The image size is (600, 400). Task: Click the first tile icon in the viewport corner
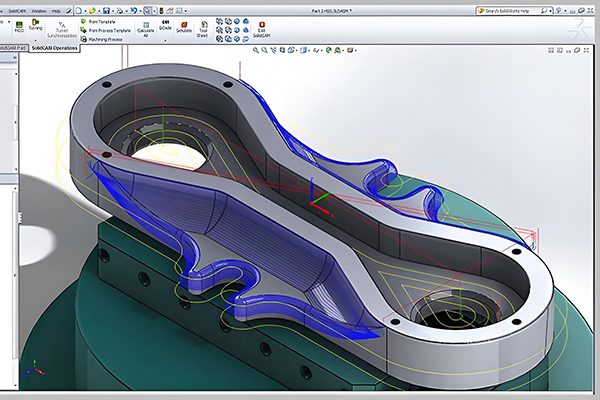click(x=551, y=50)
